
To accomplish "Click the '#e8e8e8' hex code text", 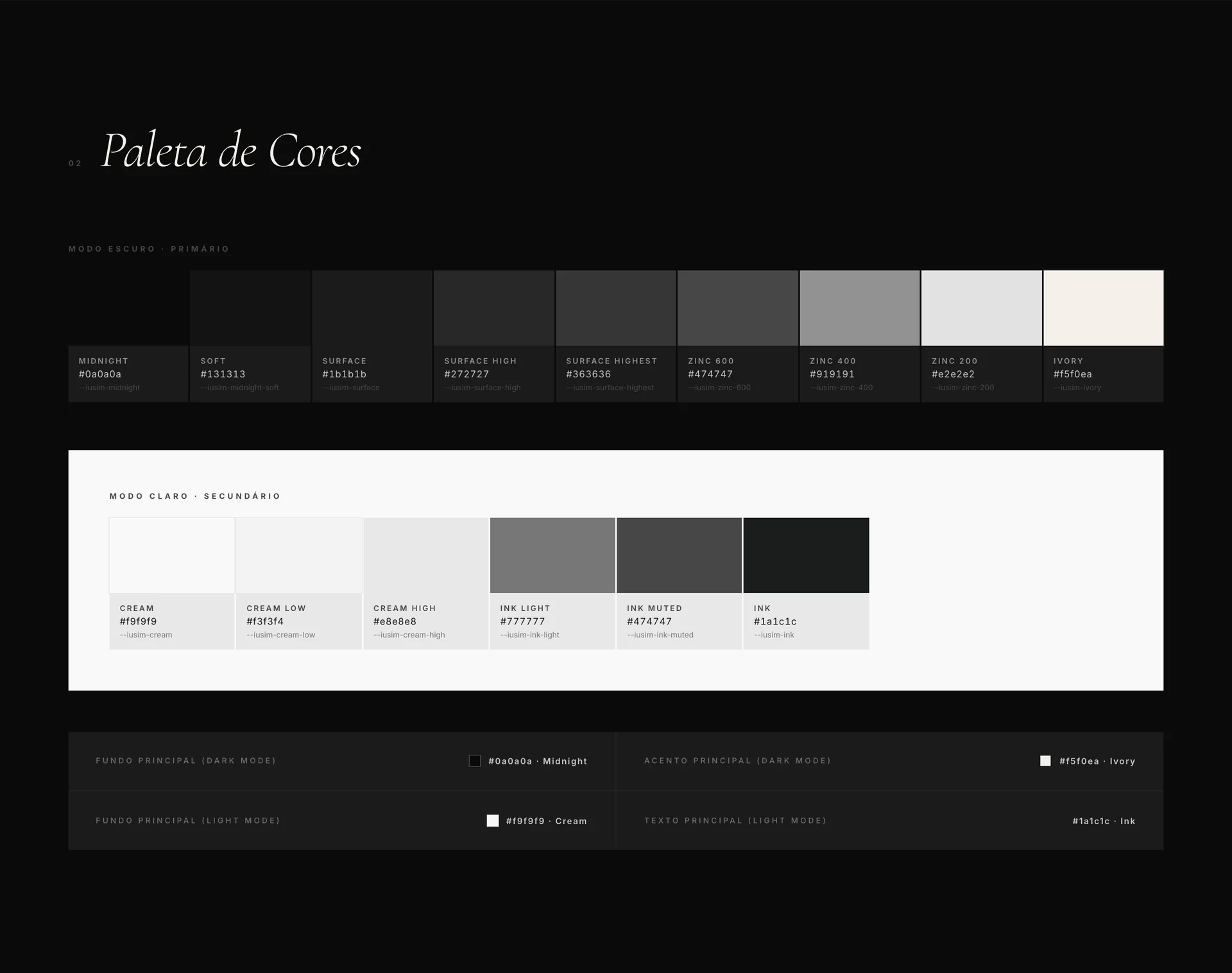I will pyautogui.click(x=395, y=621).
